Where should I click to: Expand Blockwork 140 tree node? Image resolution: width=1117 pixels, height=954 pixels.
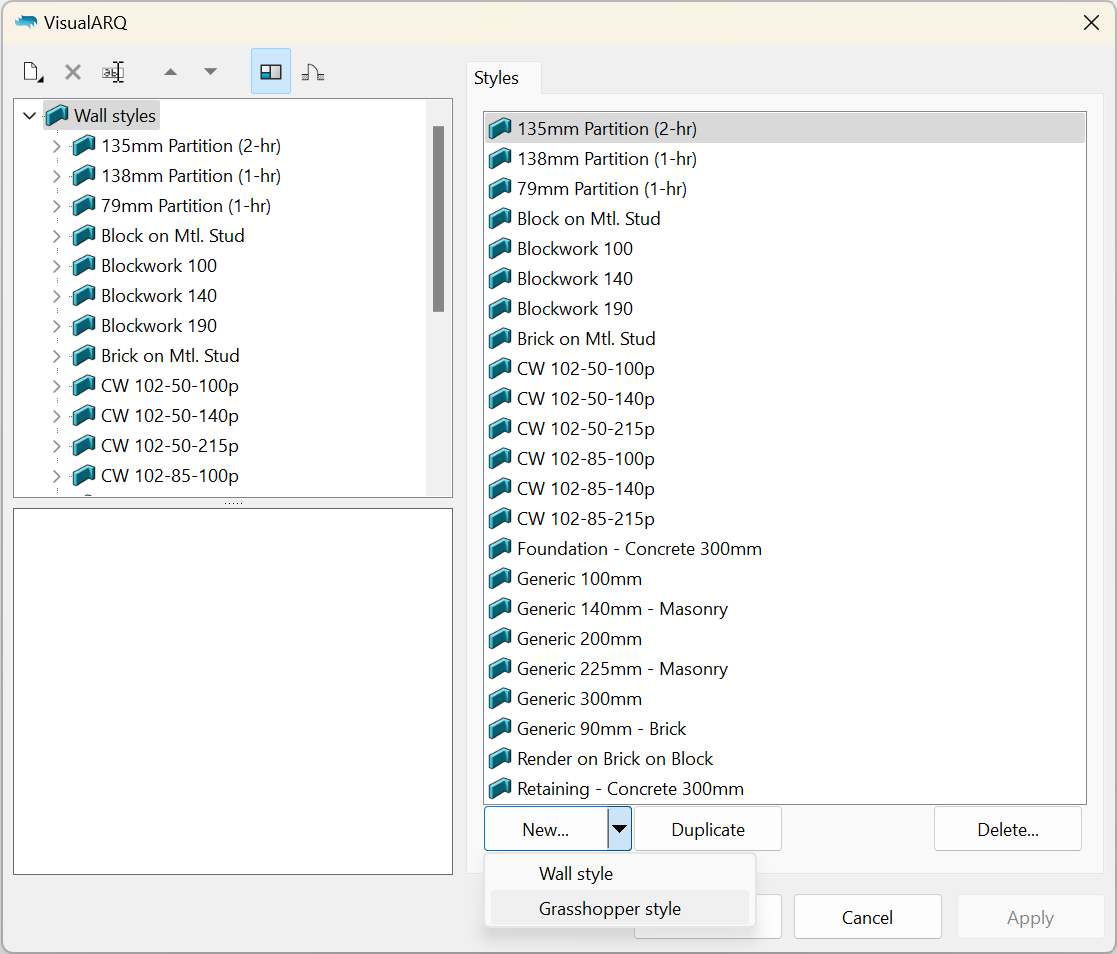56,296
